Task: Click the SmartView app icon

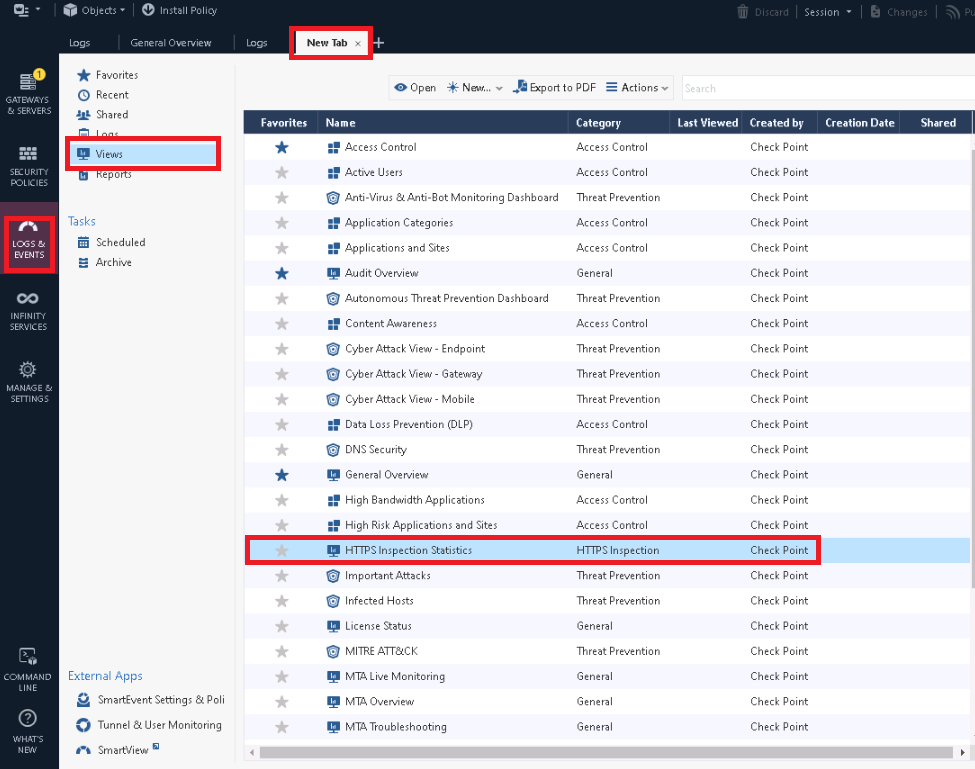Action: [x=83, y=750]
